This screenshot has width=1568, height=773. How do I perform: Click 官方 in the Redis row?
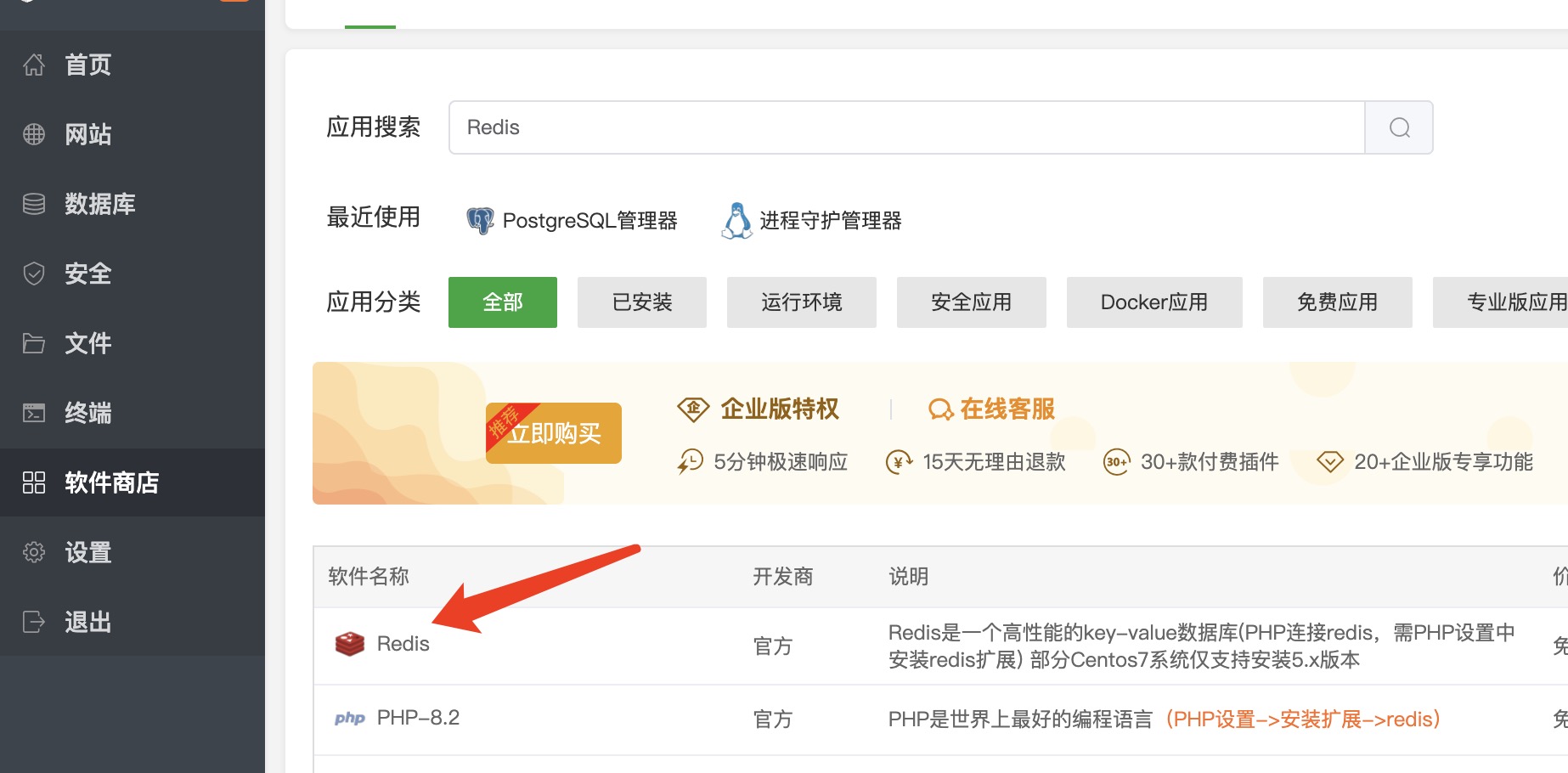click(x=773, y=646)
